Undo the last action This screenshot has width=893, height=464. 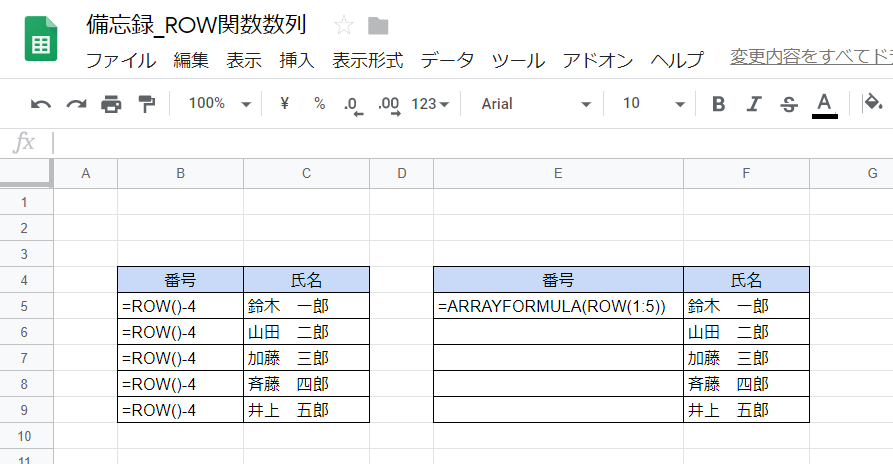40,104
